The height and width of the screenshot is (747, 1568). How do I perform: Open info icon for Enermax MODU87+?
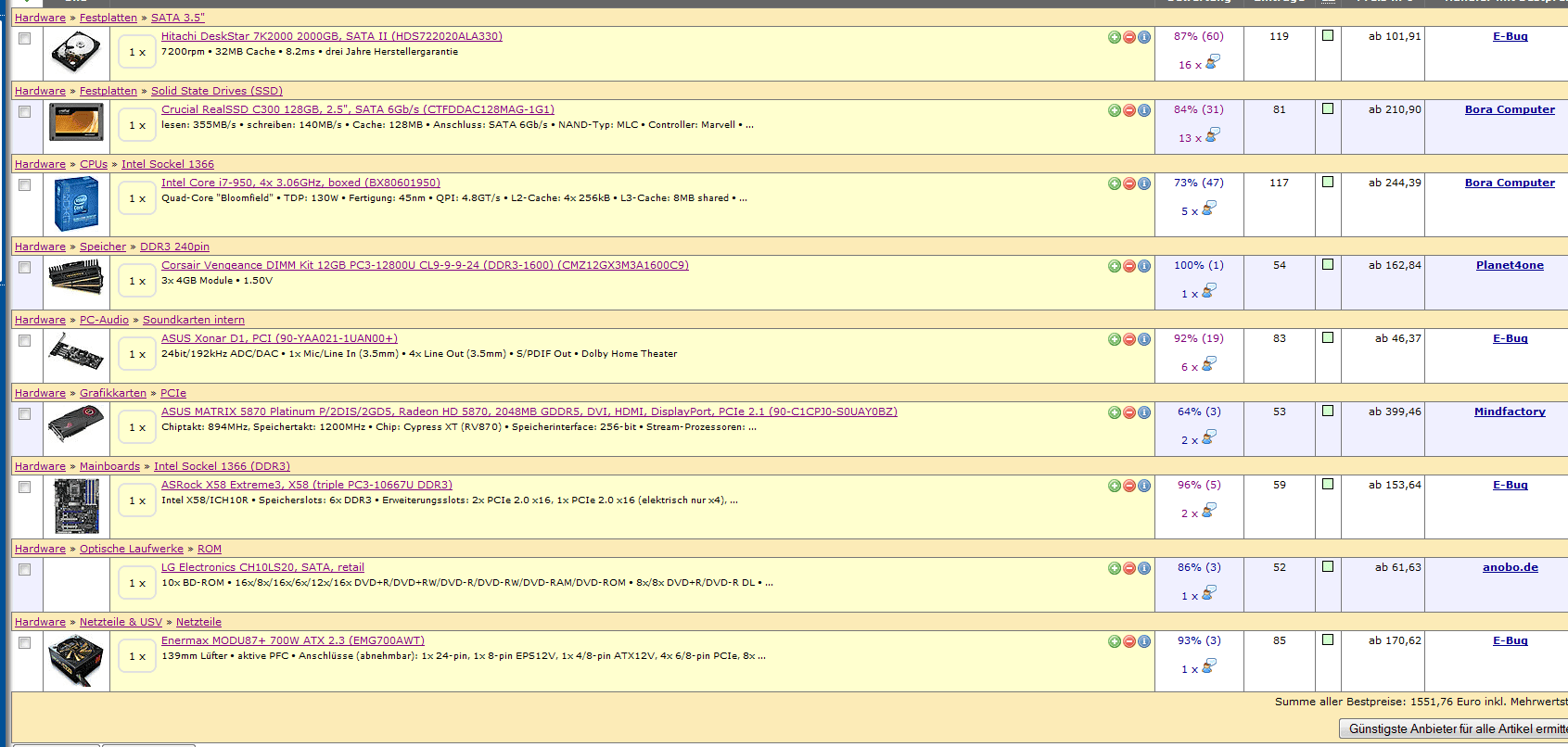pos(1144,641)
